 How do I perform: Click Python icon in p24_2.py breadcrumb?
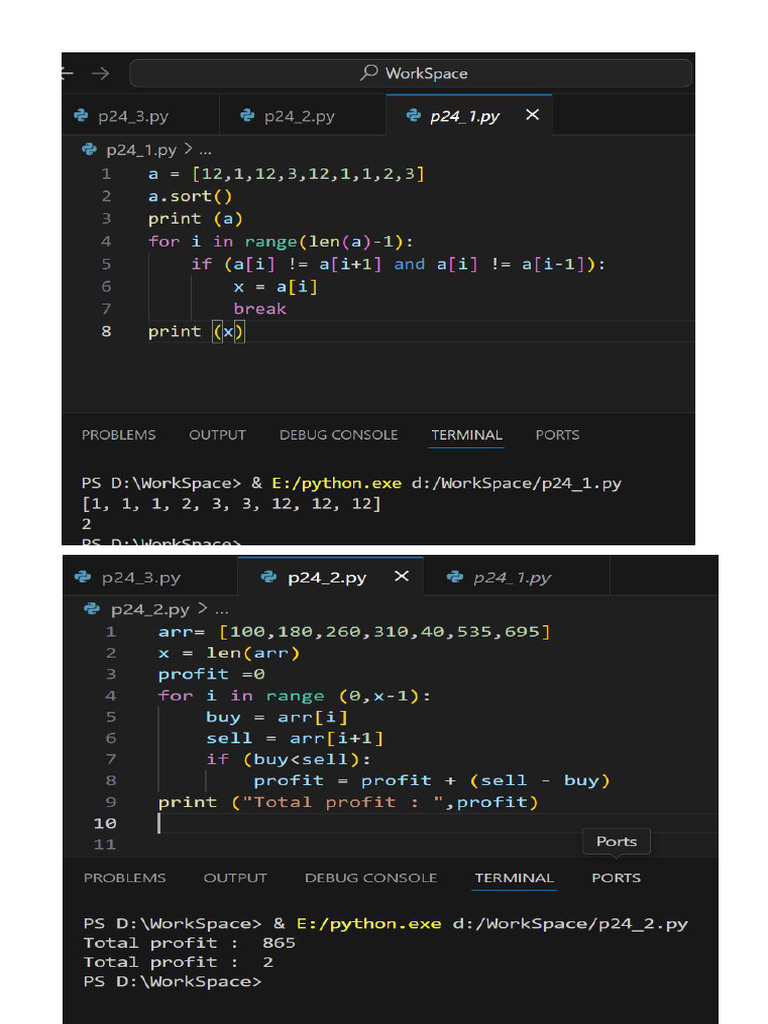point(92,609)
